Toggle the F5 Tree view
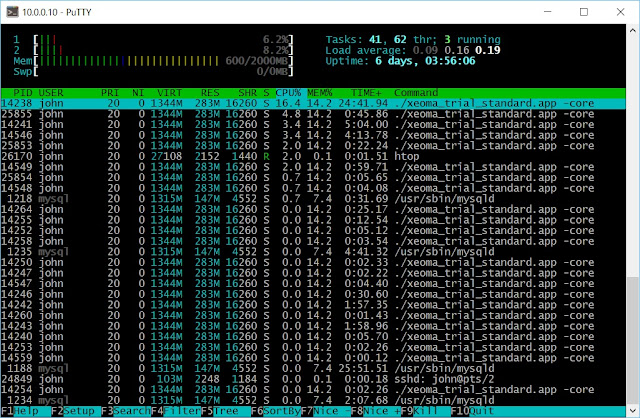Viewport: 640px width, 418px height. pyautogui.click(x=220, y=411)
